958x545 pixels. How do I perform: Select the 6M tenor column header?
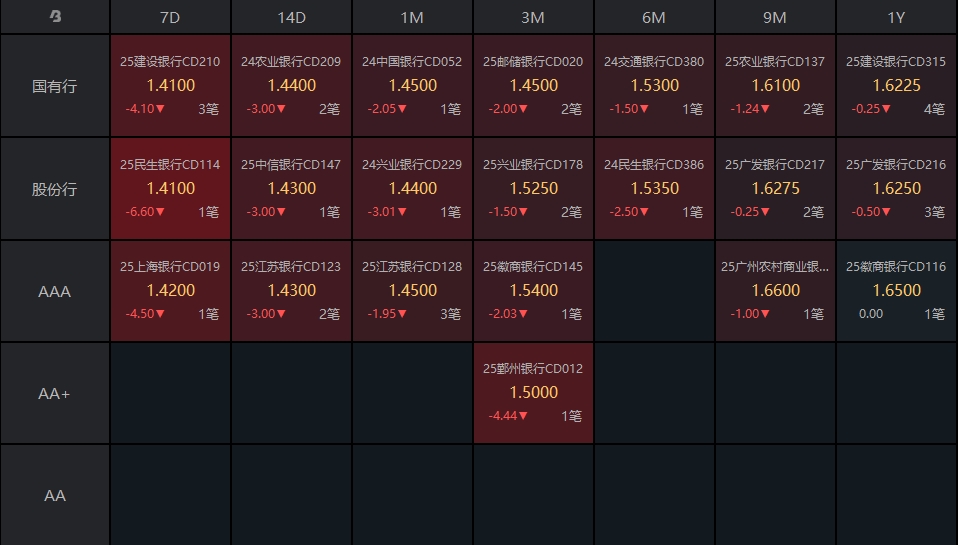coord(654,17)
